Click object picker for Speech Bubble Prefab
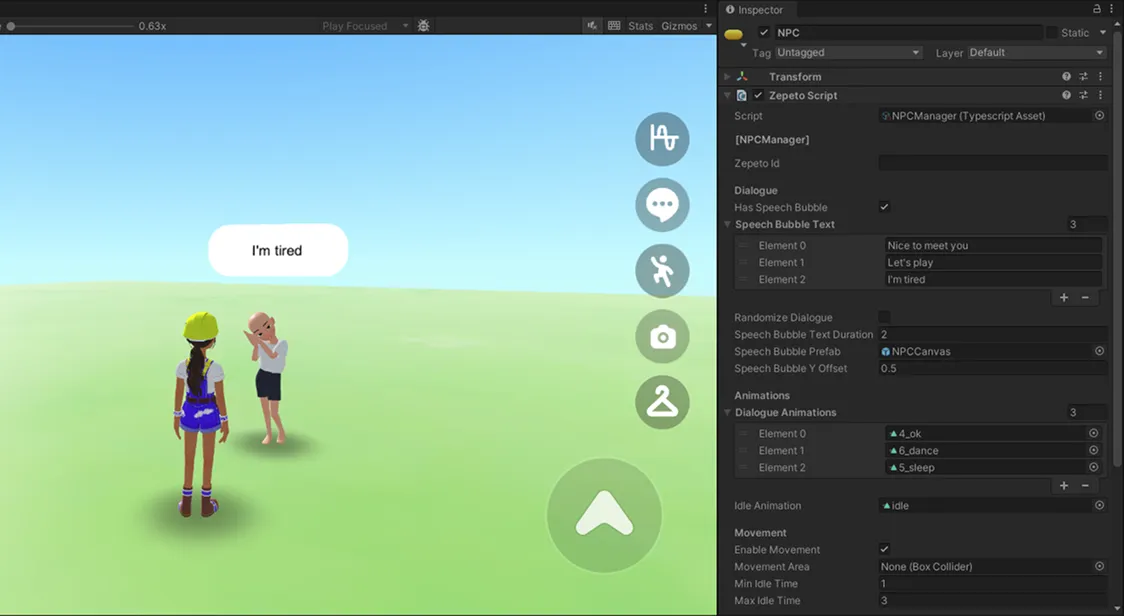1124x616 pixels. pos(1099,351)
